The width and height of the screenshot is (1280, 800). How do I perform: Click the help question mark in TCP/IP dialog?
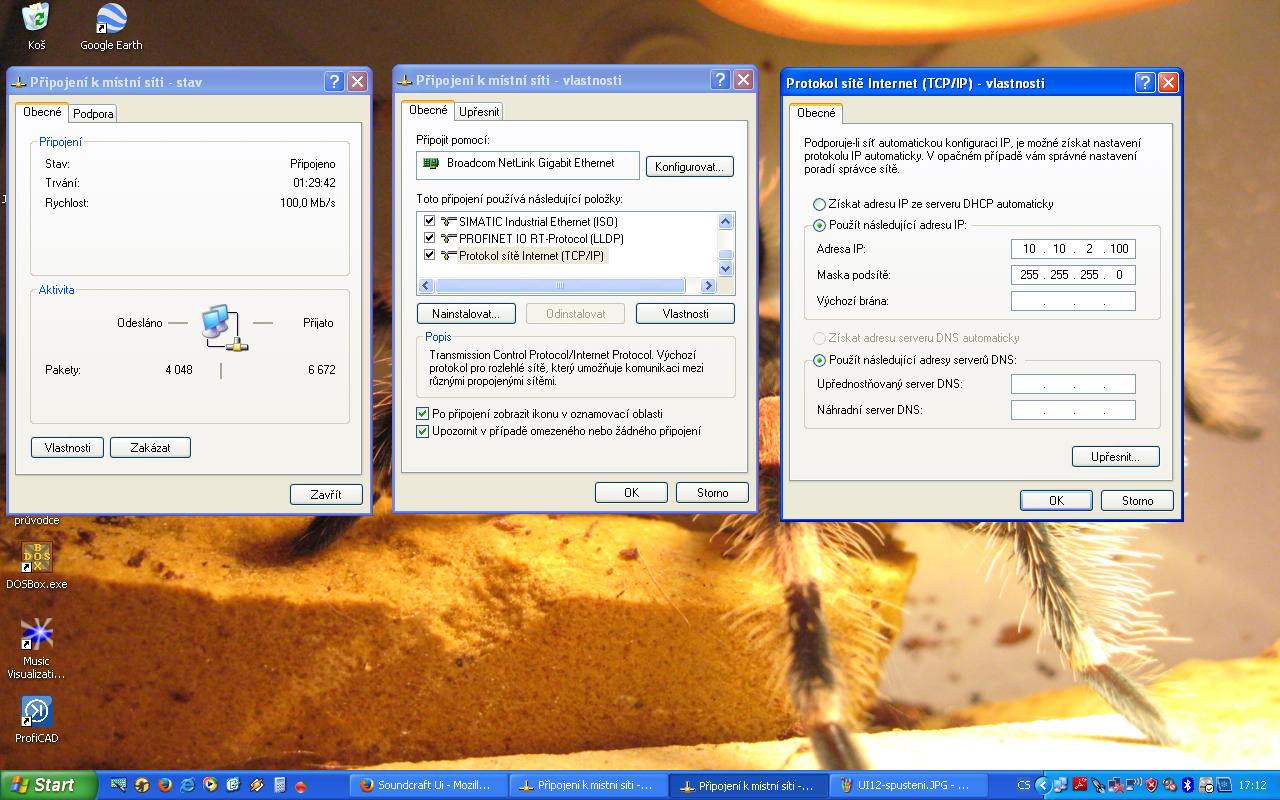tap(1145, 83)
